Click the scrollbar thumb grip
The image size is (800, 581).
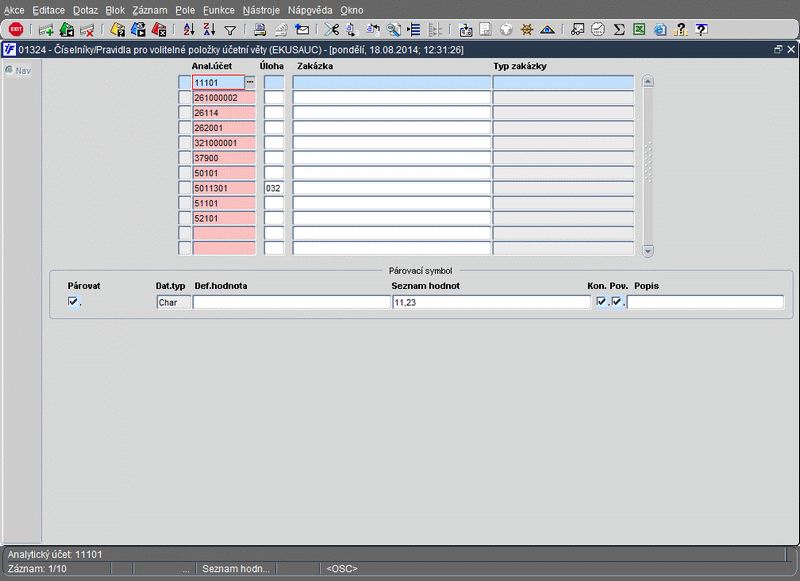pyautogui.click(x=648, y=162)
